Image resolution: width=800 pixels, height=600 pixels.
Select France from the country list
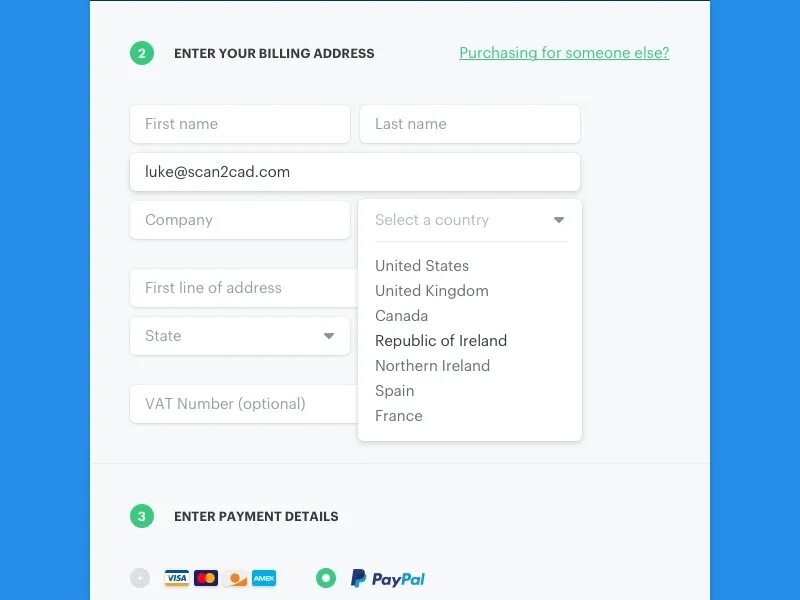tap(399, 416)
